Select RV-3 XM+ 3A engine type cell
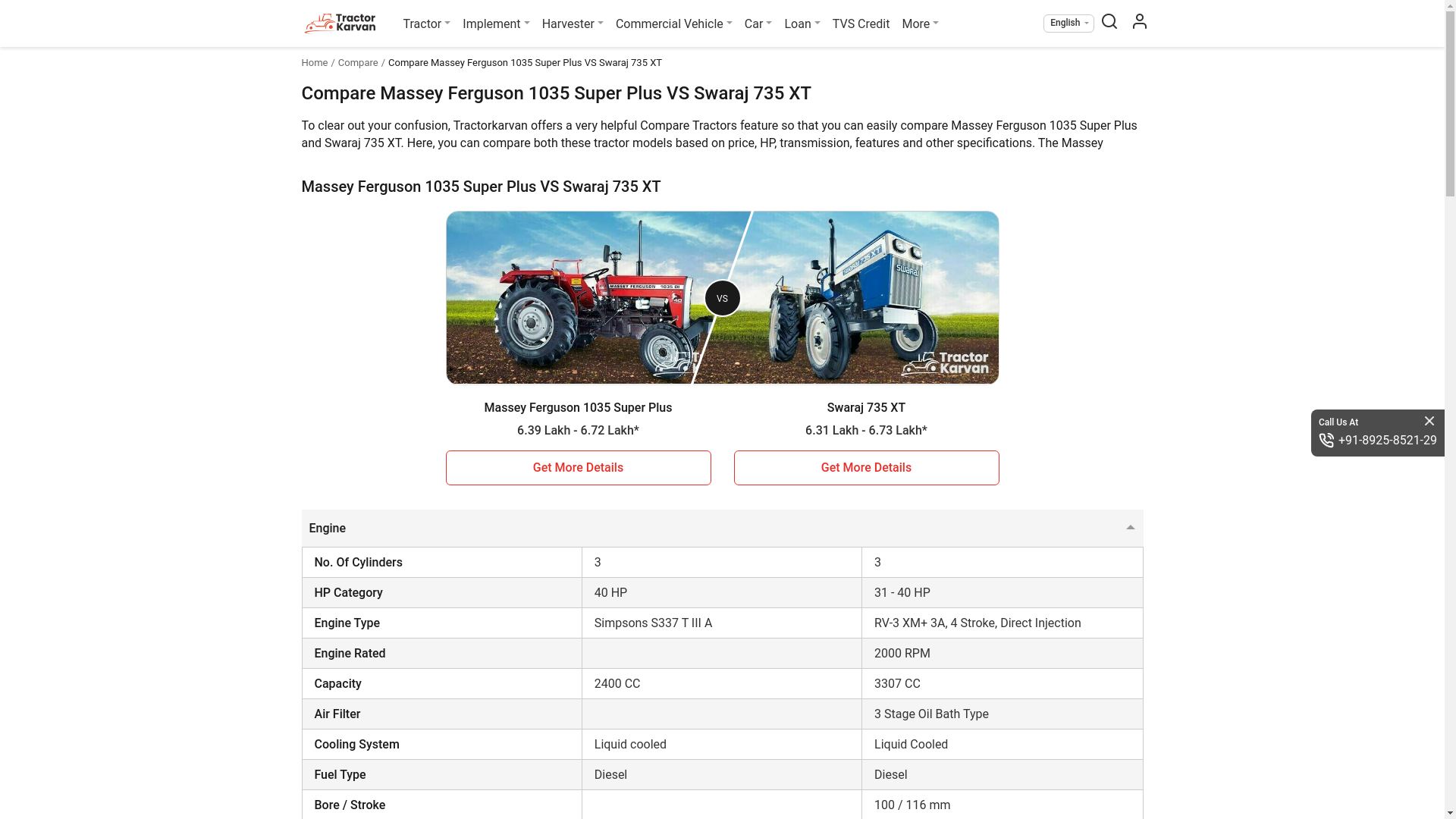The height and width of the screenshot is (819, 1456). (1002, 623)
